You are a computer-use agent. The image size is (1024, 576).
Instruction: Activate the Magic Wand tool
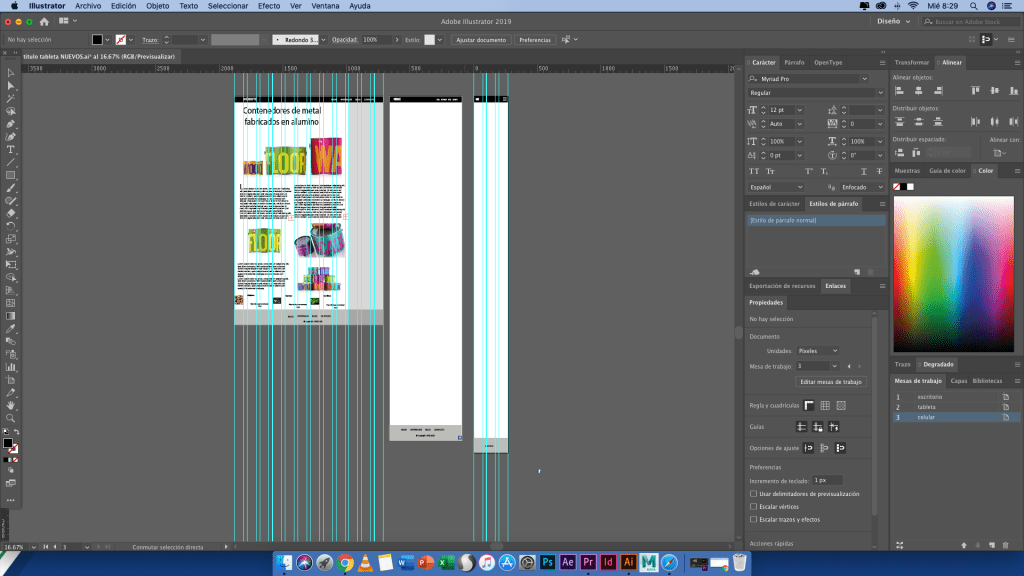pyautogui.click(x=11, y=99)
